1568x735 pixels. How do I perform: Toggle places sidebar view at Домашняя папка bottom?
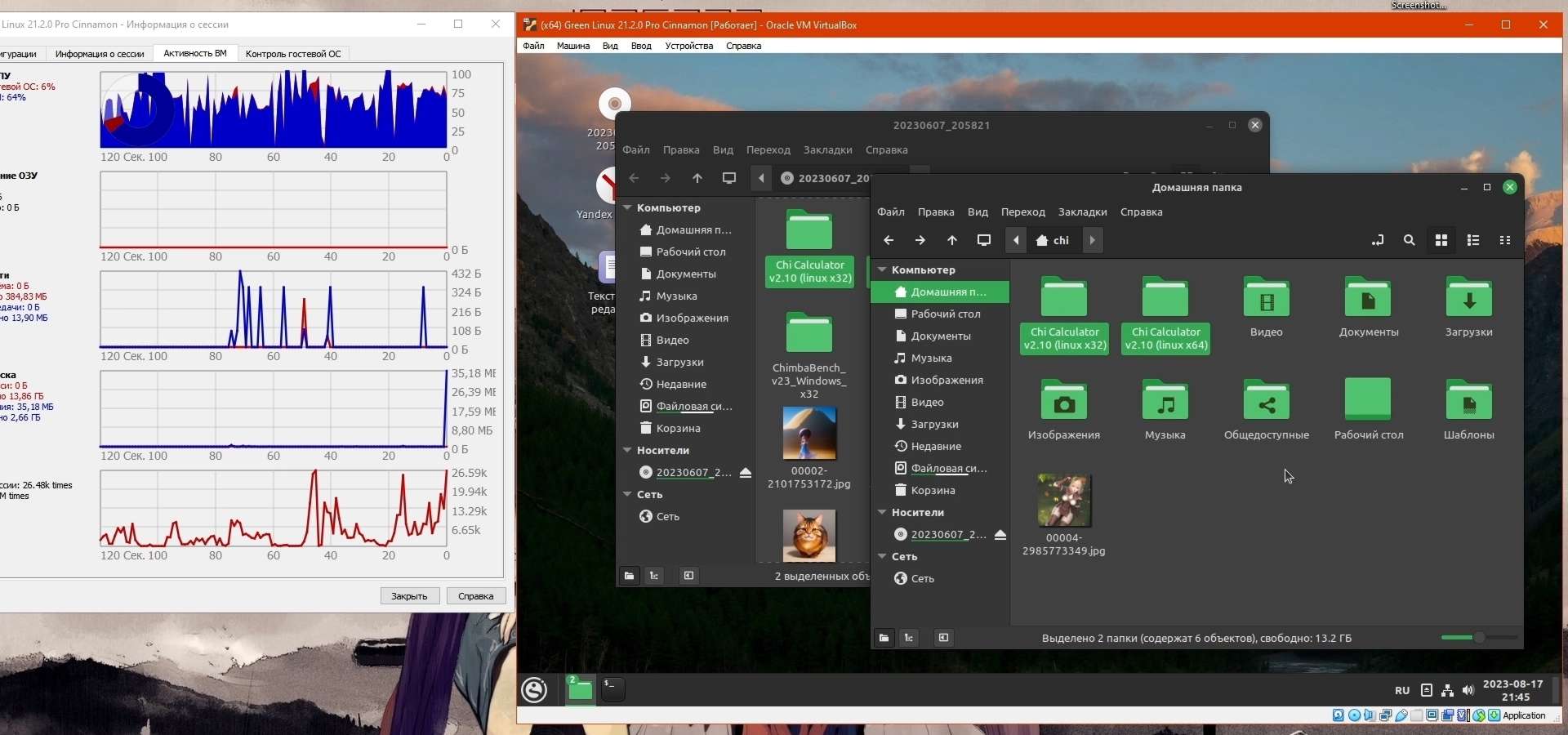coord(884,638)
